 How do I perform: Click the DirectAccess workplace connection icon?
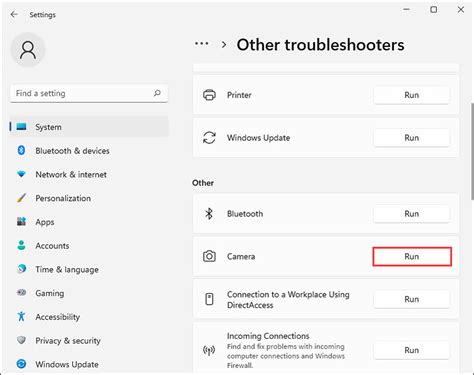(209, 299)
